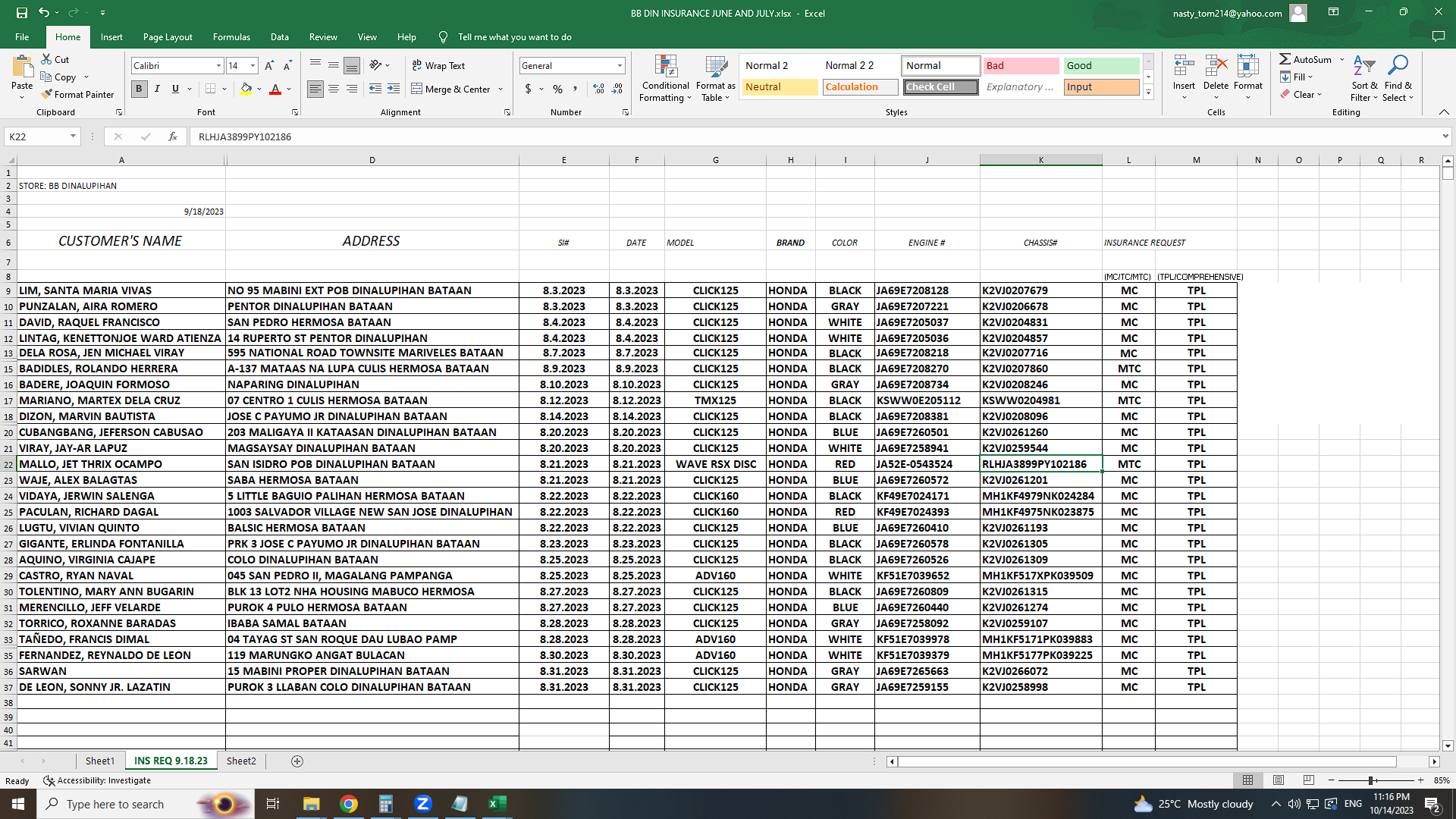Viewport: 1456px width, 819px height.
Task: Open Conditional Formatting menu
Action: (665, 78)
